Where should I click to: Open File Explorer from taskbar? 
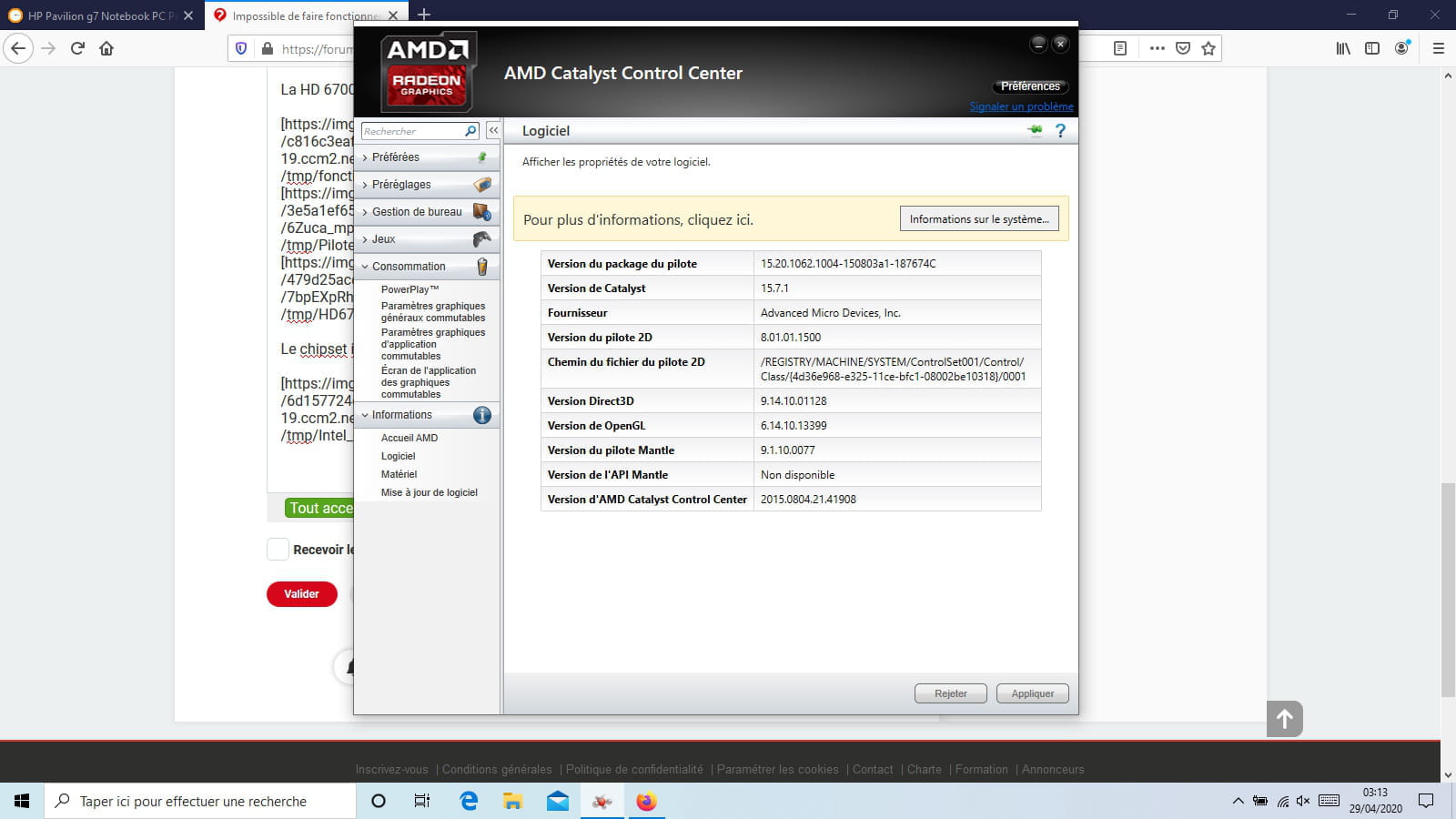pos(512,801)
